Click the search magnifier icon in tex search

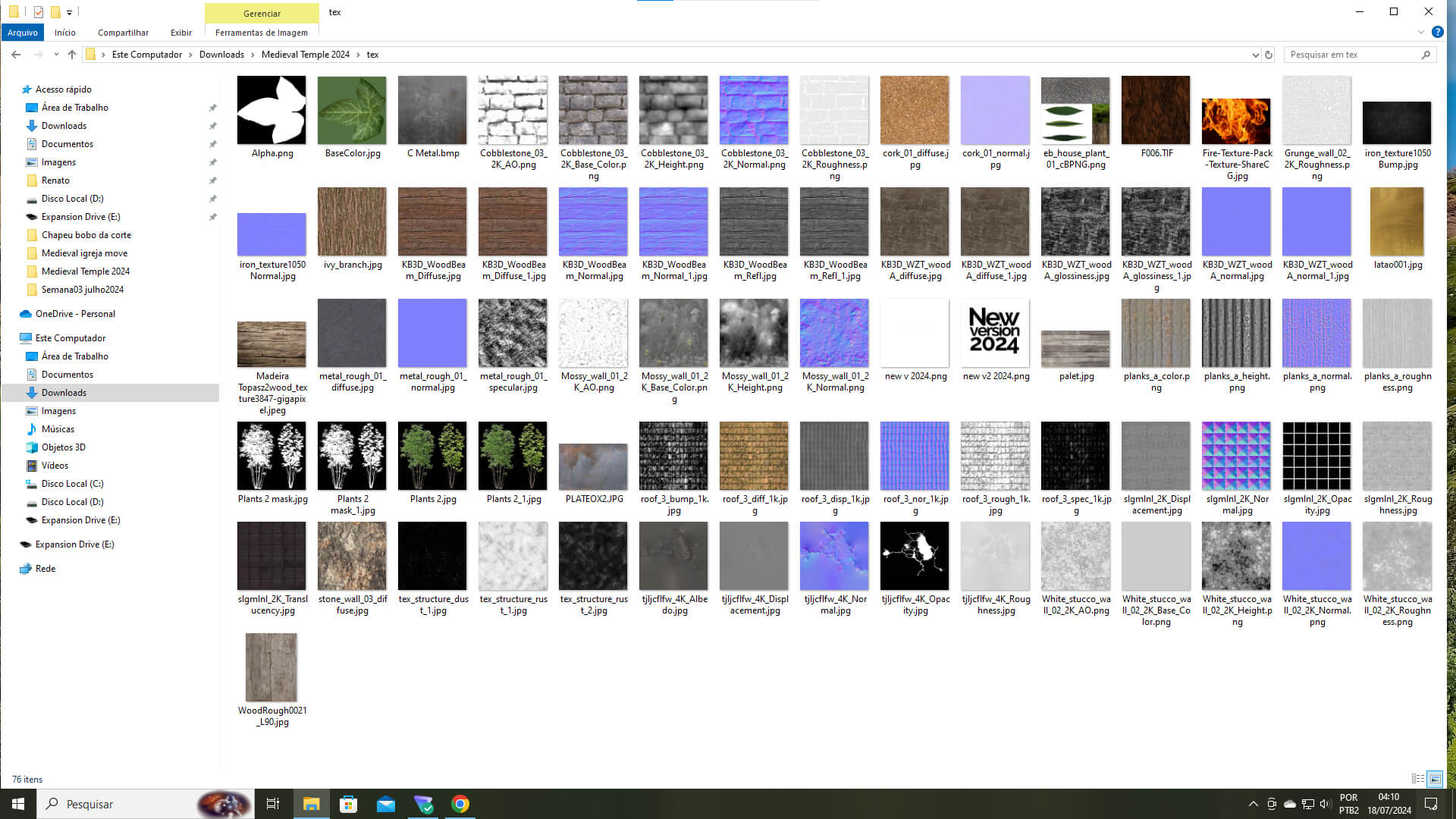pyautogui.click(x=1426, y=55)
